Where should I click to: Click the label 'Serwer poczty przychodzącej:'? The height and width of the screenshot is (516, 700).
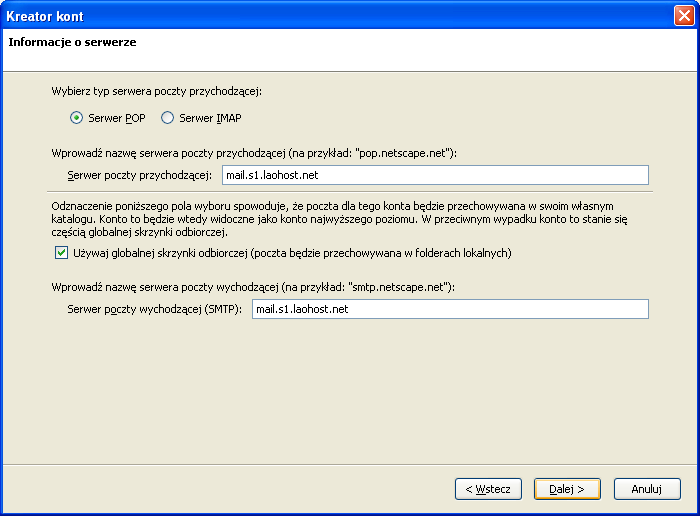(139, 175)
